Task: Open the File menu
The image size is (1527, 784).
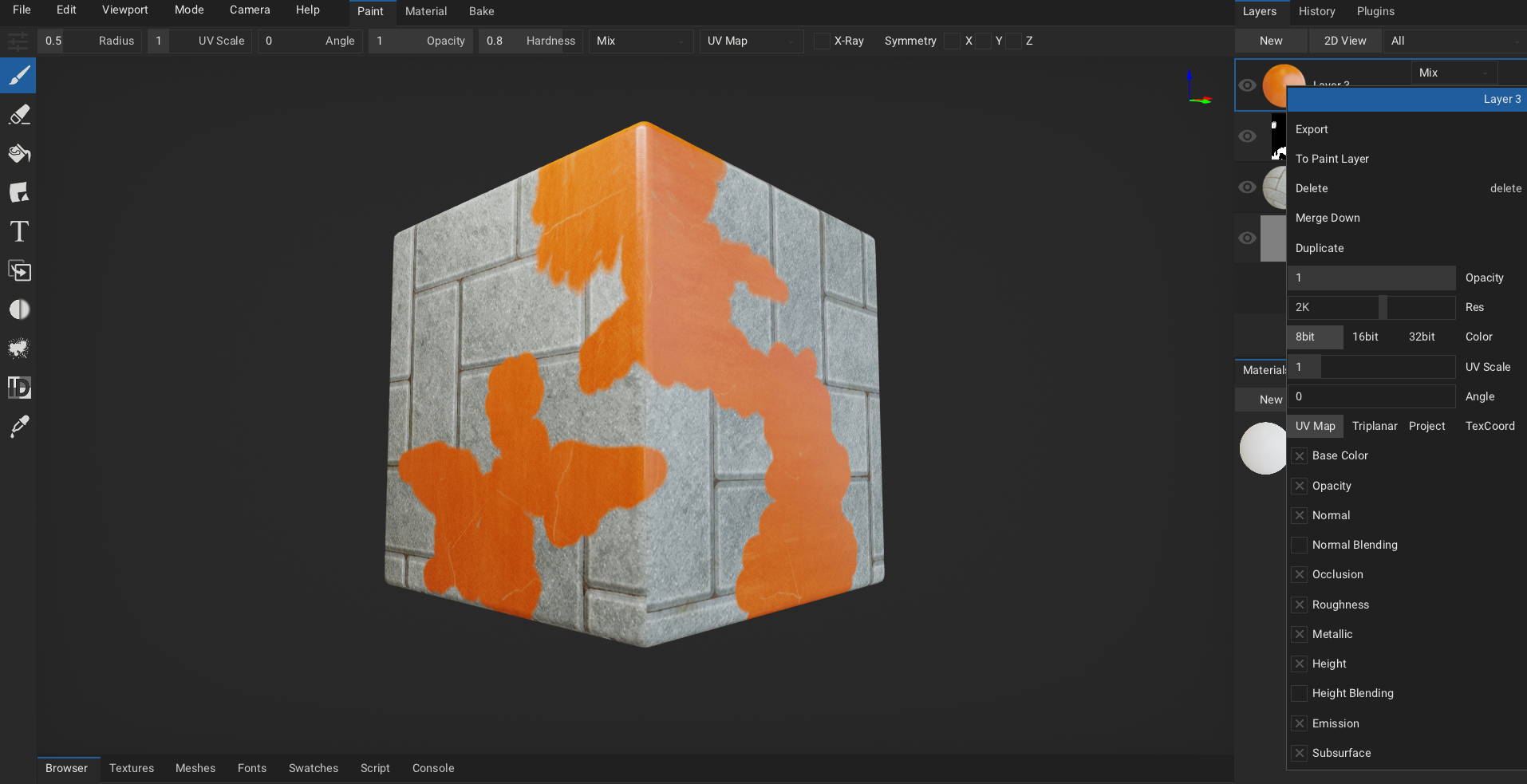Action: [x=22, y=10]
